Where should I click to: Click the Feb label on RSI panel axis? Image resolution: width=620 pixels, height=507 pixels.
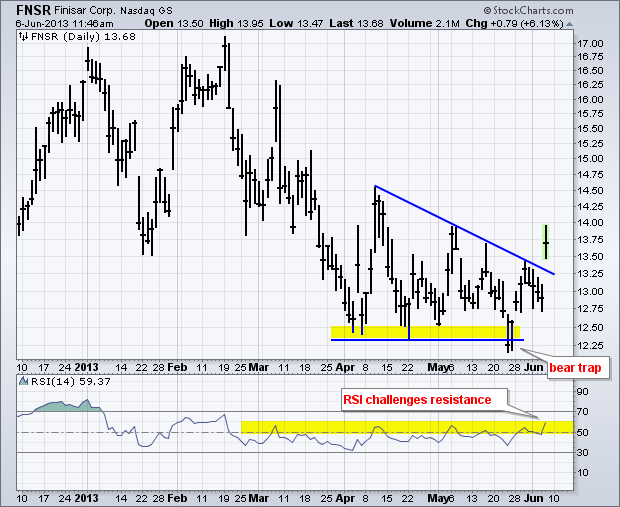tap(177, 498)
